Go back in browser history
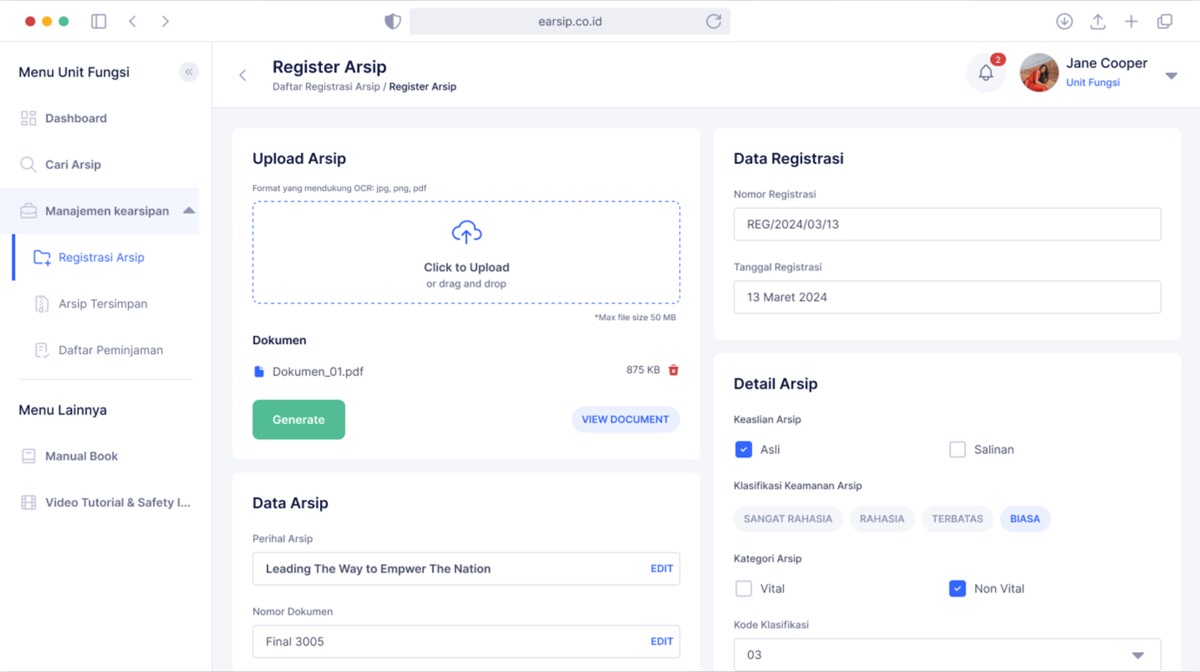This screenshot has width=1200, height=672. coord(132,21)
